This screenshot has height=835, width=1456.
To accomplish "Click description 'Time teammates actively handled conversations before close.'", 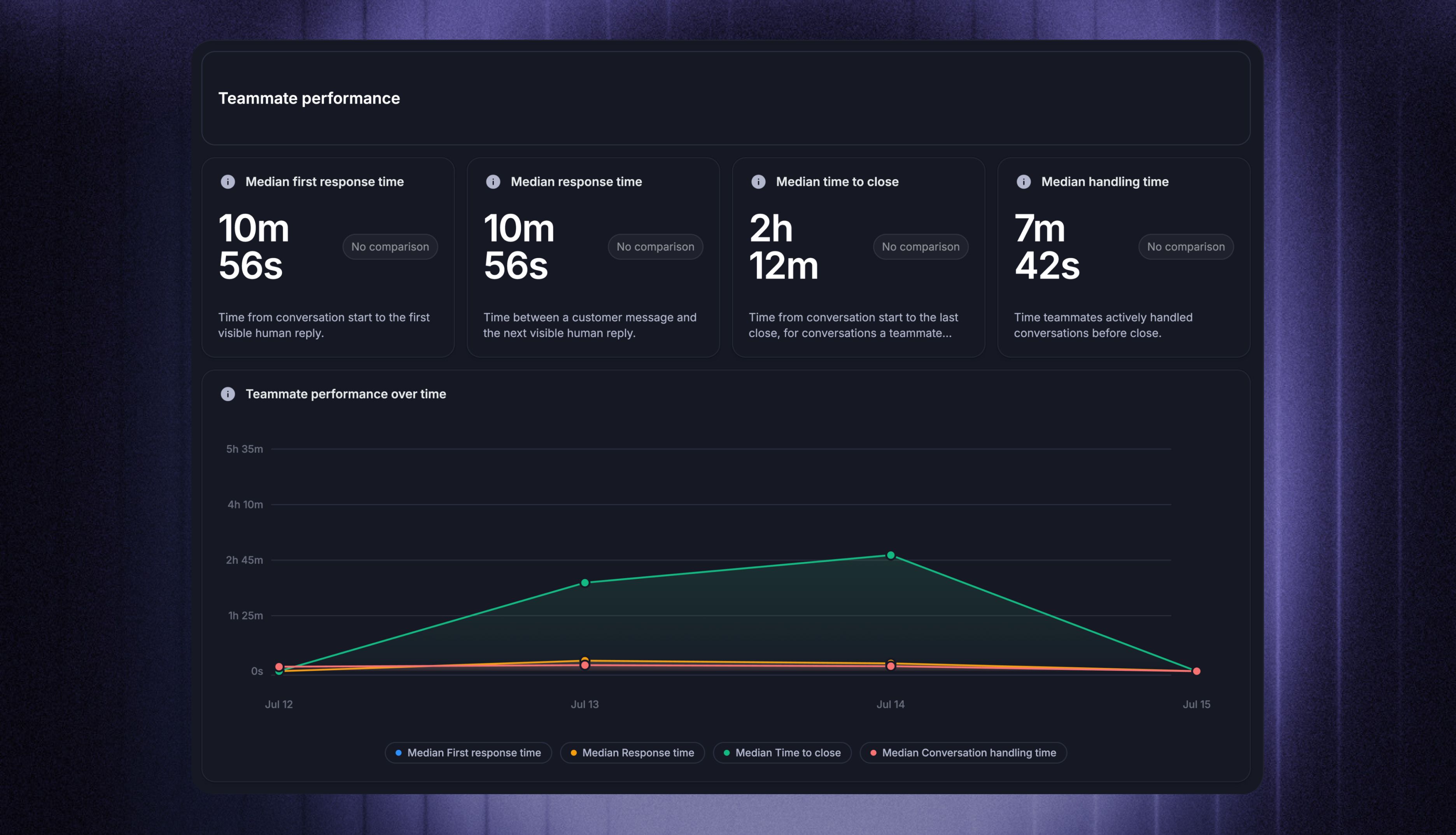I will pos(1103,325).
